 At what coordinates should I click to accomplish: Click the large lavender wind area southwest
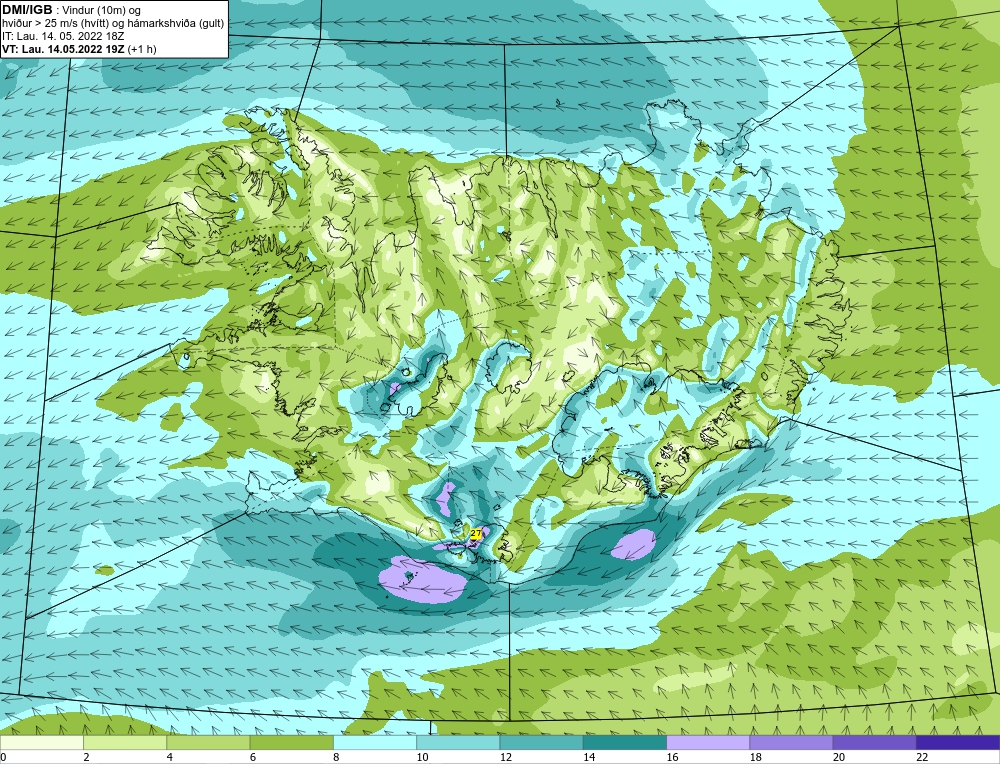point(421,580)
